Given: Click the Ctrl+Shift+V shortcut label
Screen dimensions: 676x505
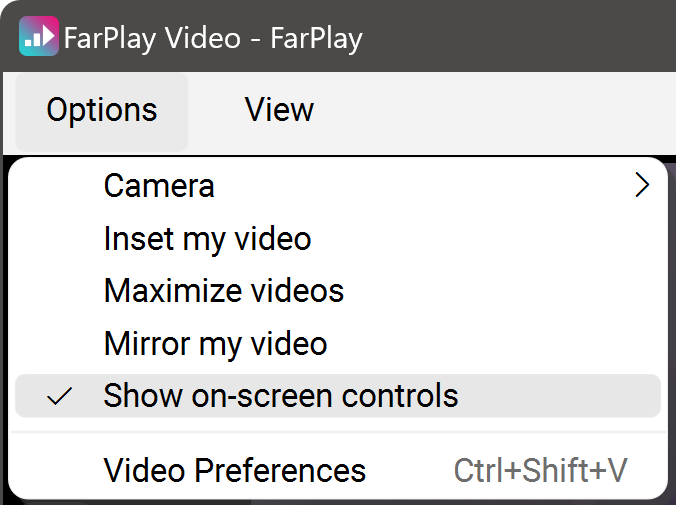Looking at the screenshot, I should (541, 470).
